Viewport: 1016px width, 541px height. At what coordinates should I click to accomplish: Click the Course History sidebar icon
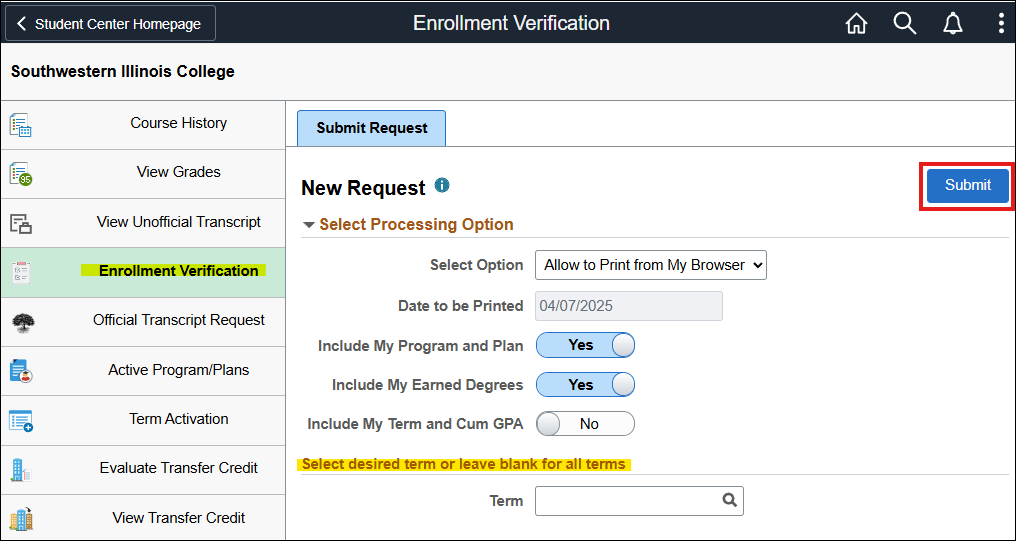(x=21, y=125)
